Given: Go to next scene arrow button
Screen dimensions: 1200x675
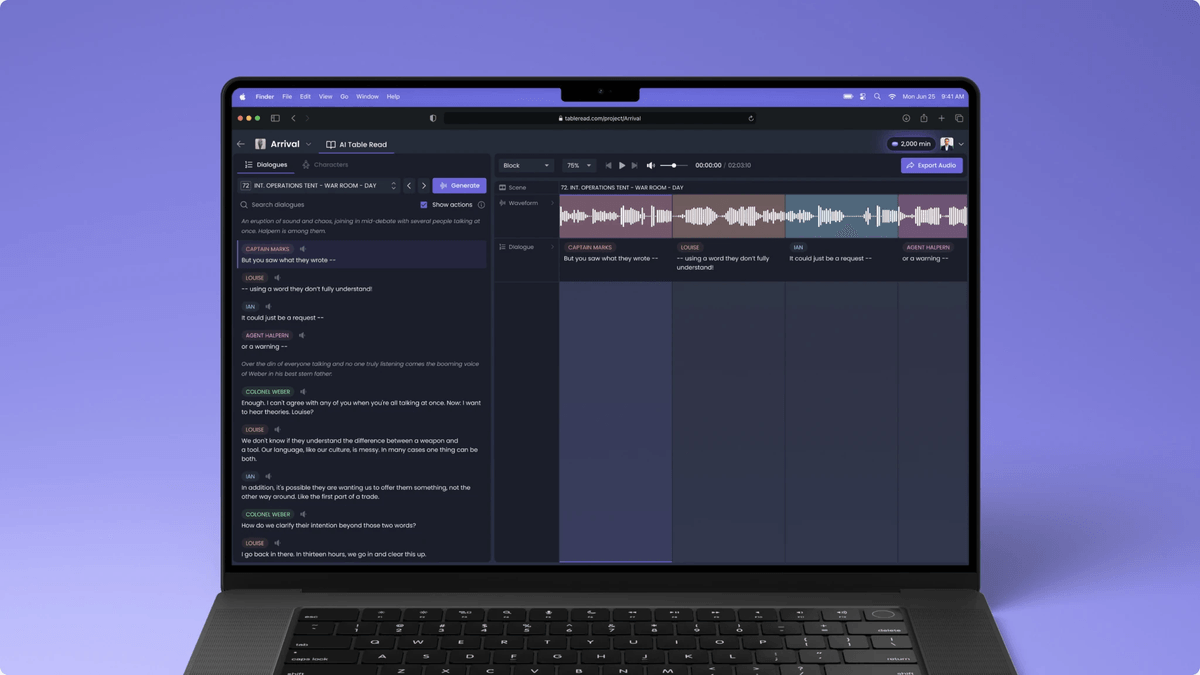Looking at the screenshot, I should (423, 186).
